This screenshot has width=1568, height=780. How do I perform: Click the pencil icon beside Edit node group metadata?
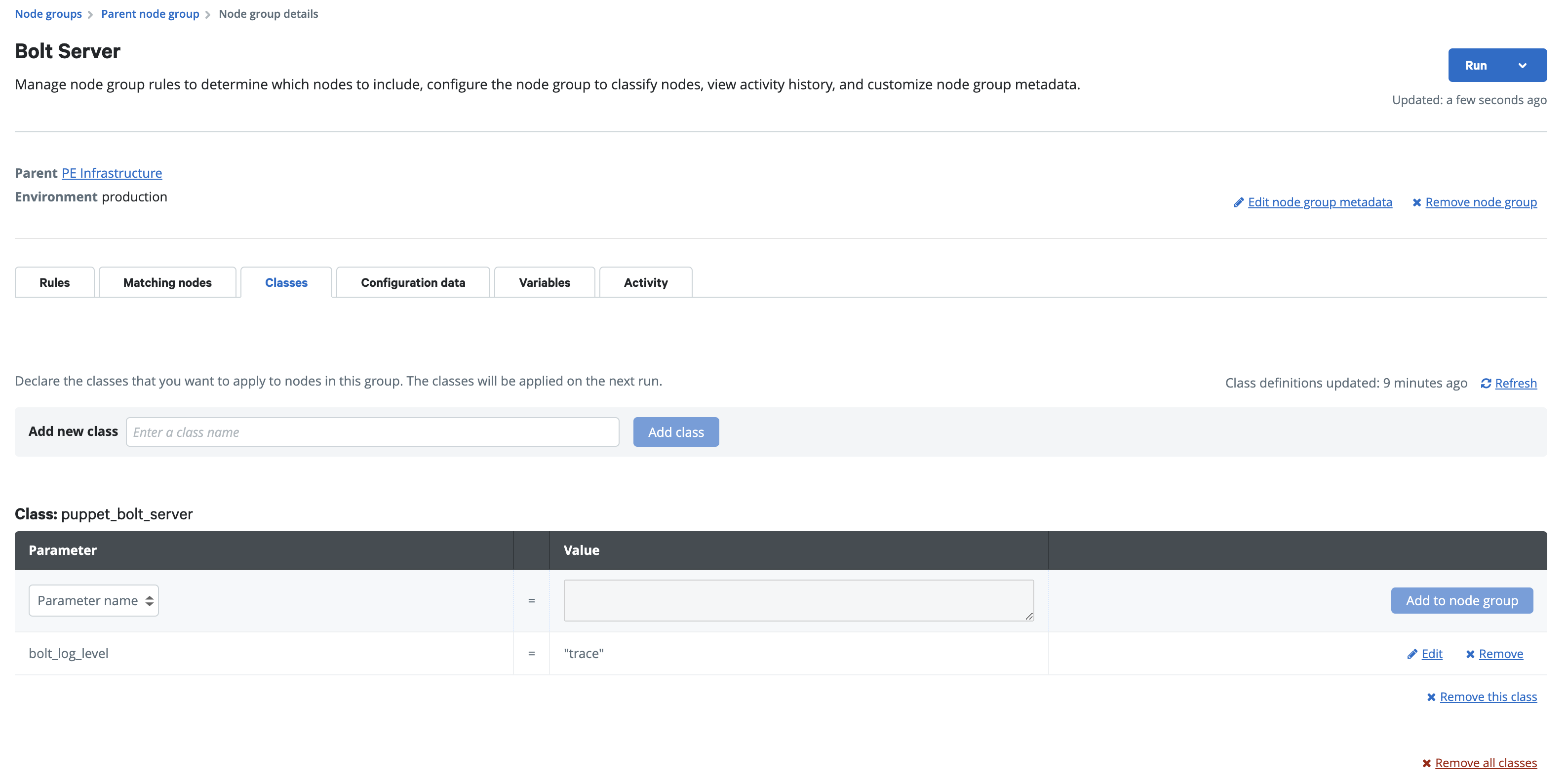point(1238,202)
